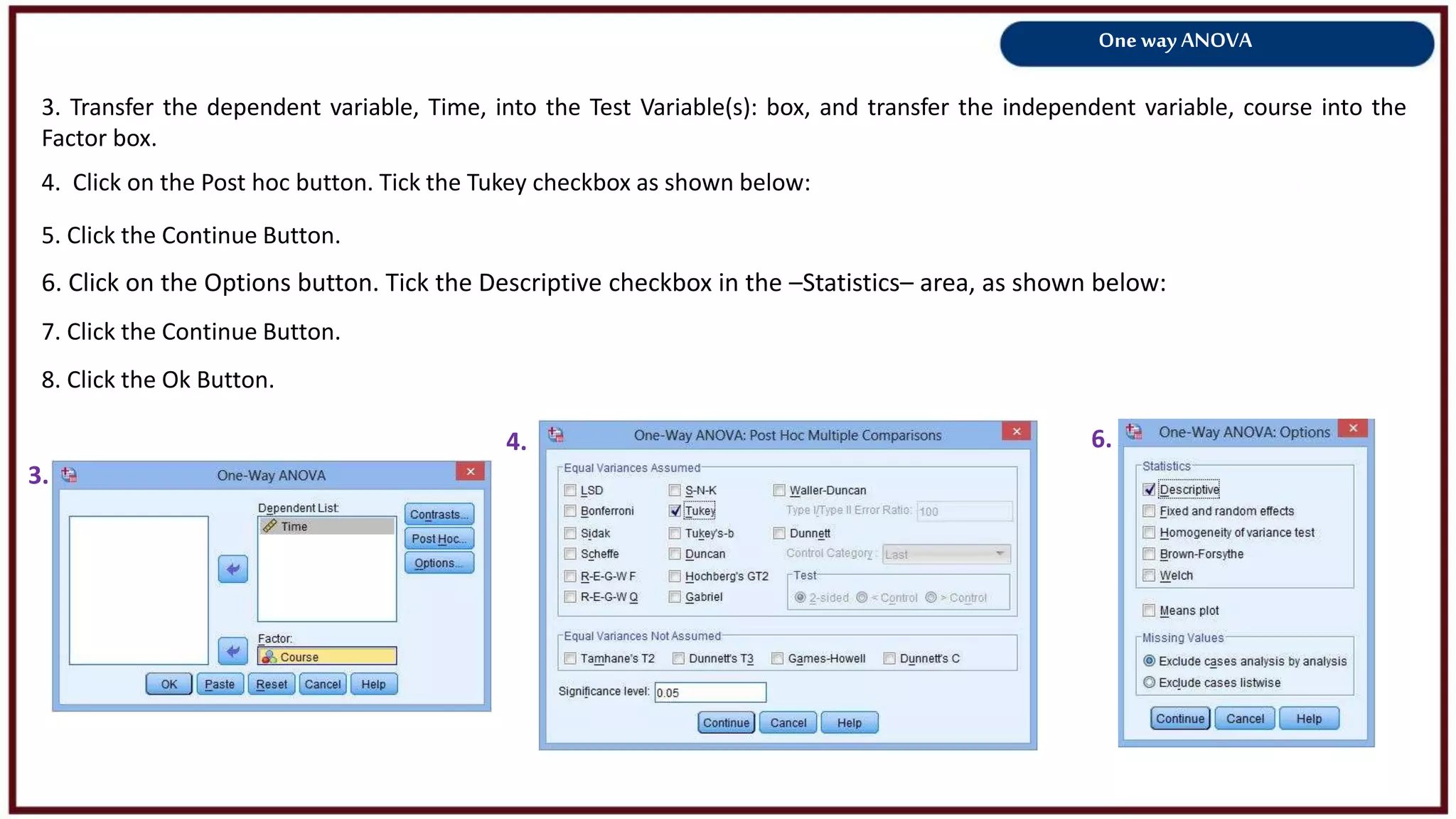Select Exclude cases listwise option
The image size is (1456, 819).
coord(1149,682)
